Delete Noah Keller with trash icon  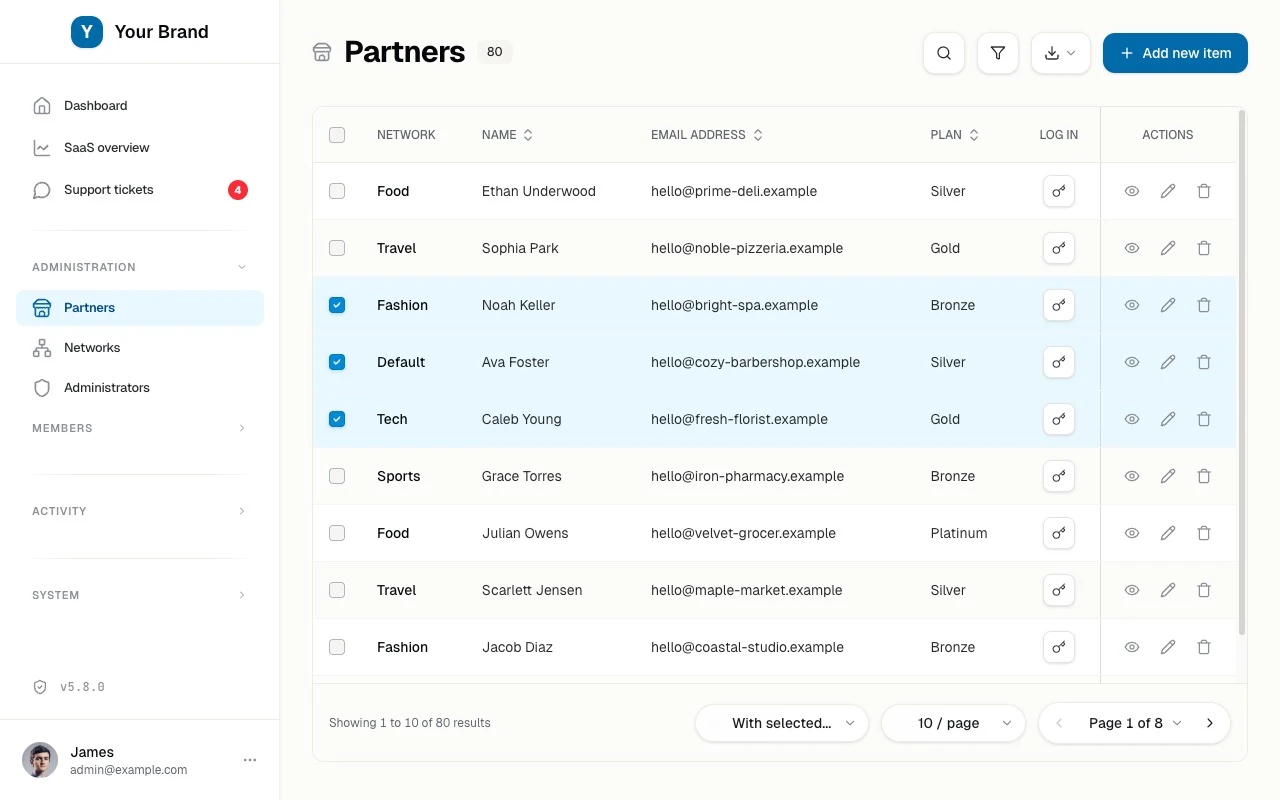tap(1204, 305)
